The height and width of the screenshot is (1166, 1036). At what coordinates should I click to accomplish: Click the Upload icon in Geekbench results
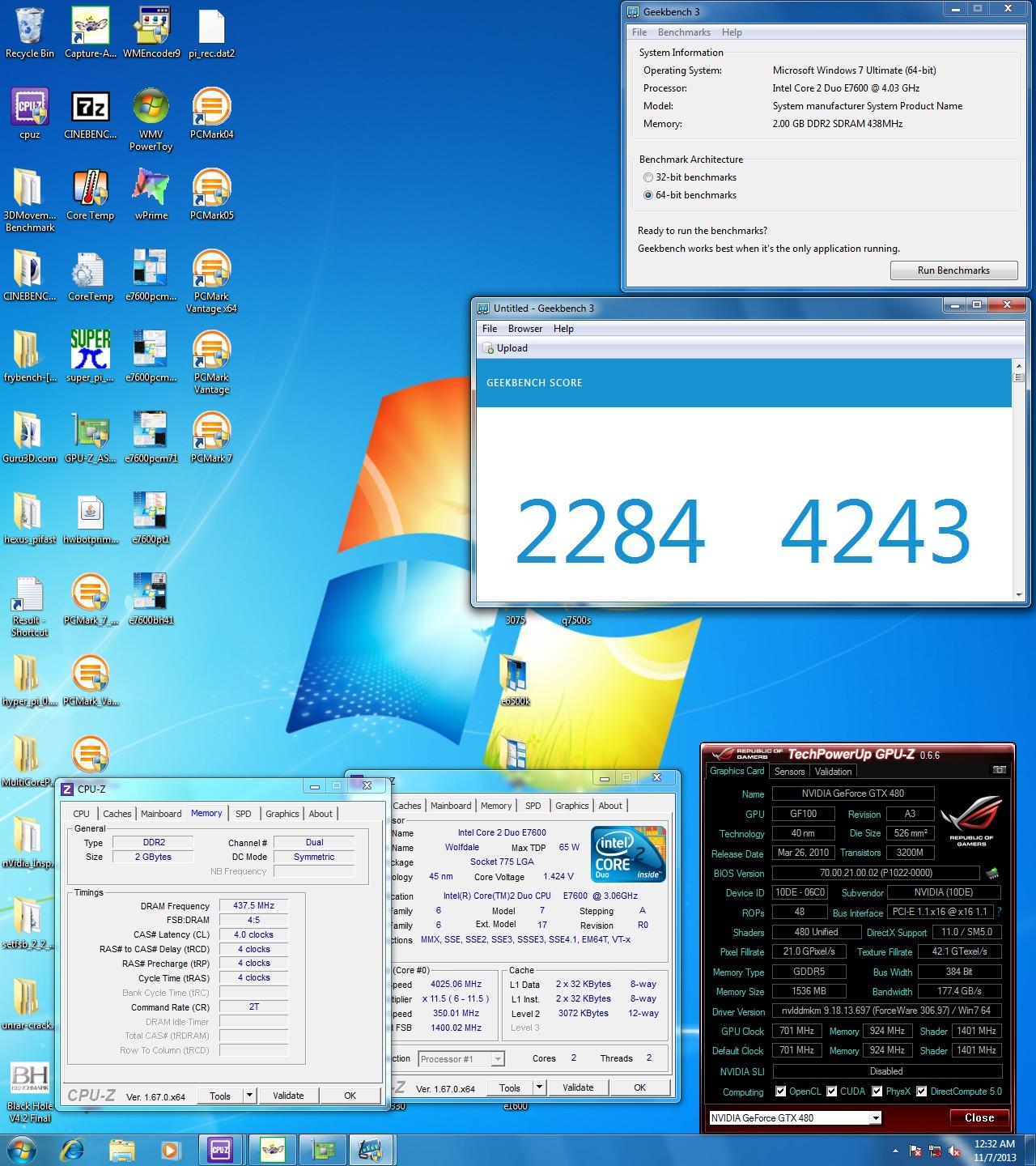coord(488,348)
